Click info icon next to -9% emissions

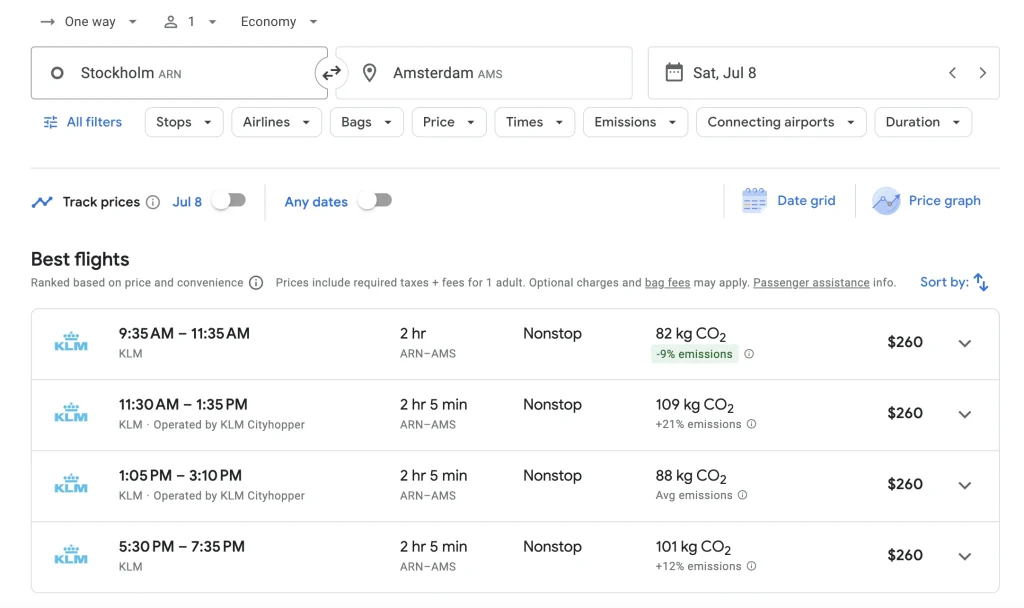coord(749,354)
